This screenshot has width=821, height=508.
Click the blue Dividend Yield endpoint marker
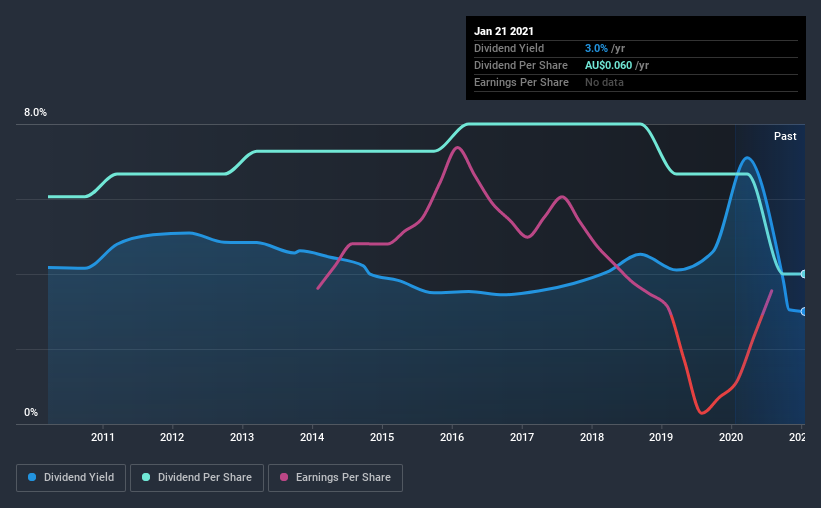(x=803, y=312)
